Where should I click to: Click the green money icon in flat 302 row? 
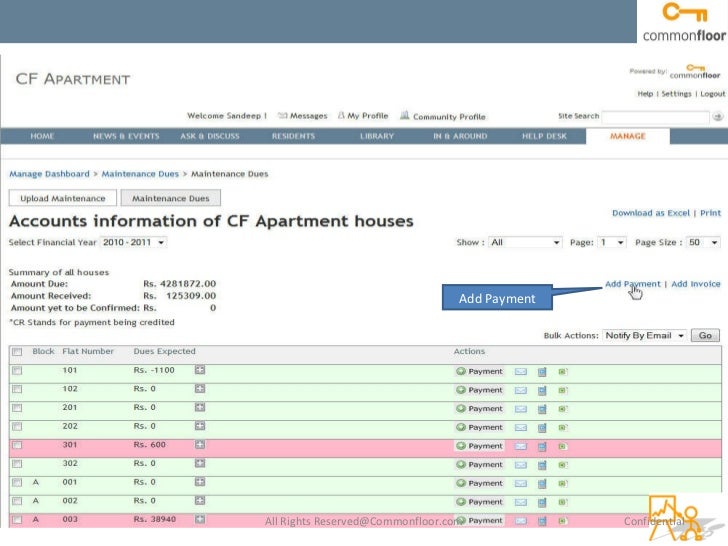pos(562,465)
